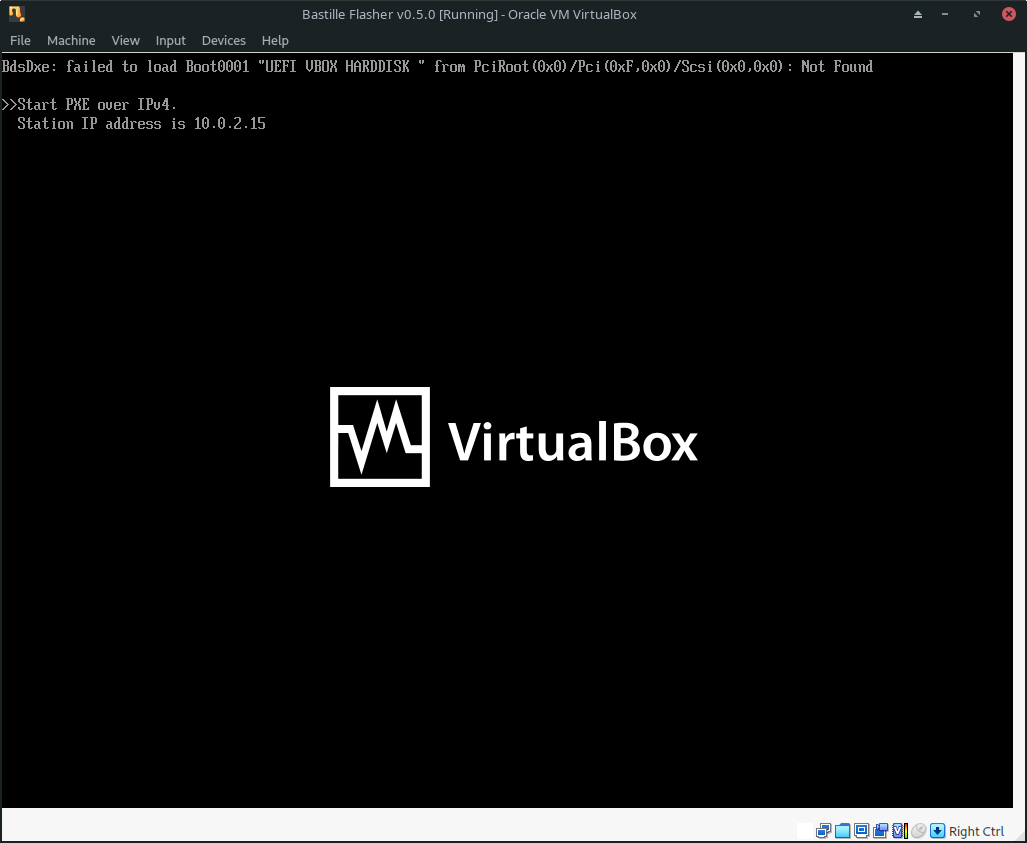Viewport: 1027px width, 843px height.
Task: Click the keyboard capture arrow icon
Action: point(937,831)
